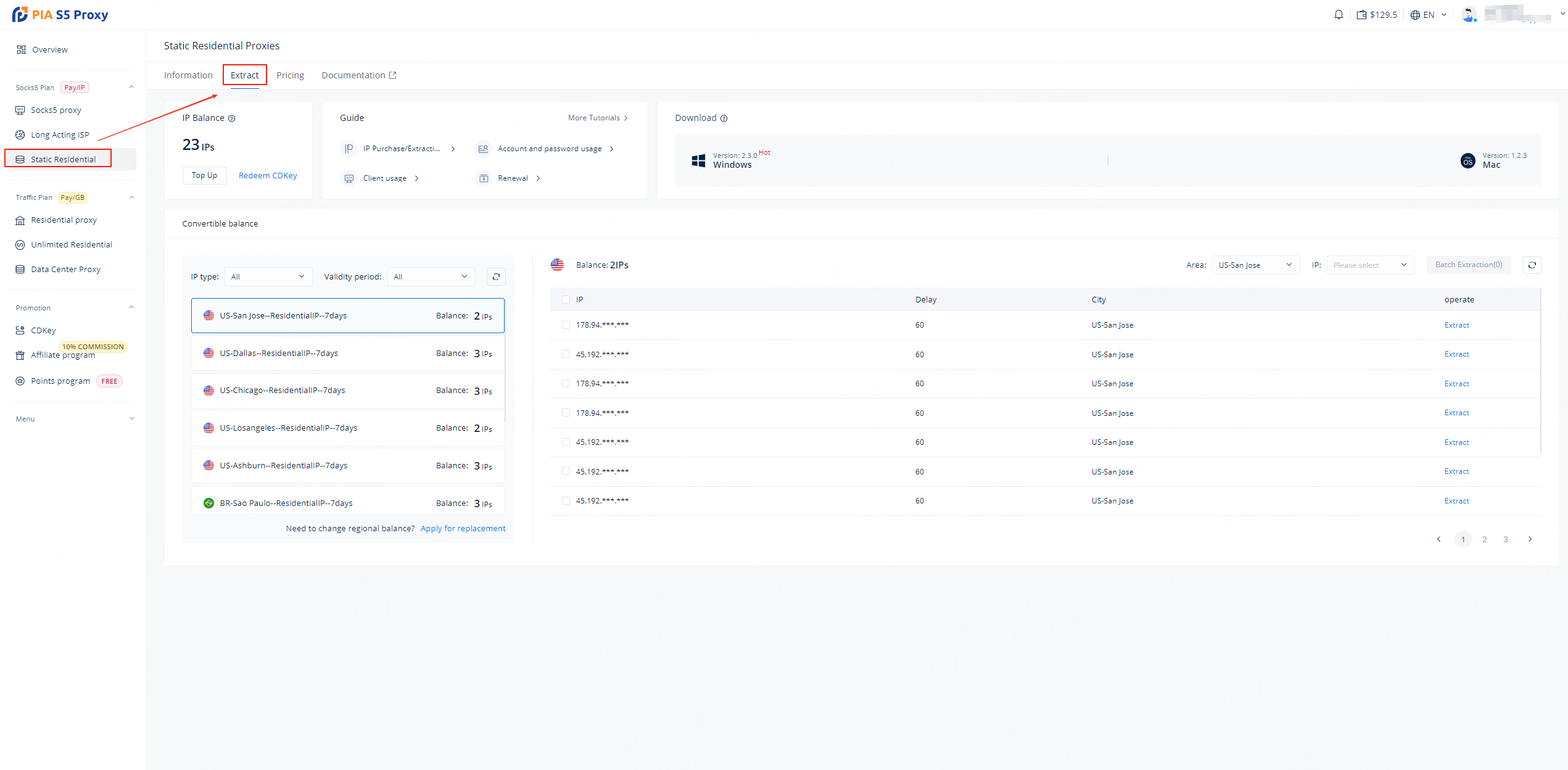Click the notification bell icon
Image resolution: width=1568 pixels, height=770 pixels.
point(1338,15)
